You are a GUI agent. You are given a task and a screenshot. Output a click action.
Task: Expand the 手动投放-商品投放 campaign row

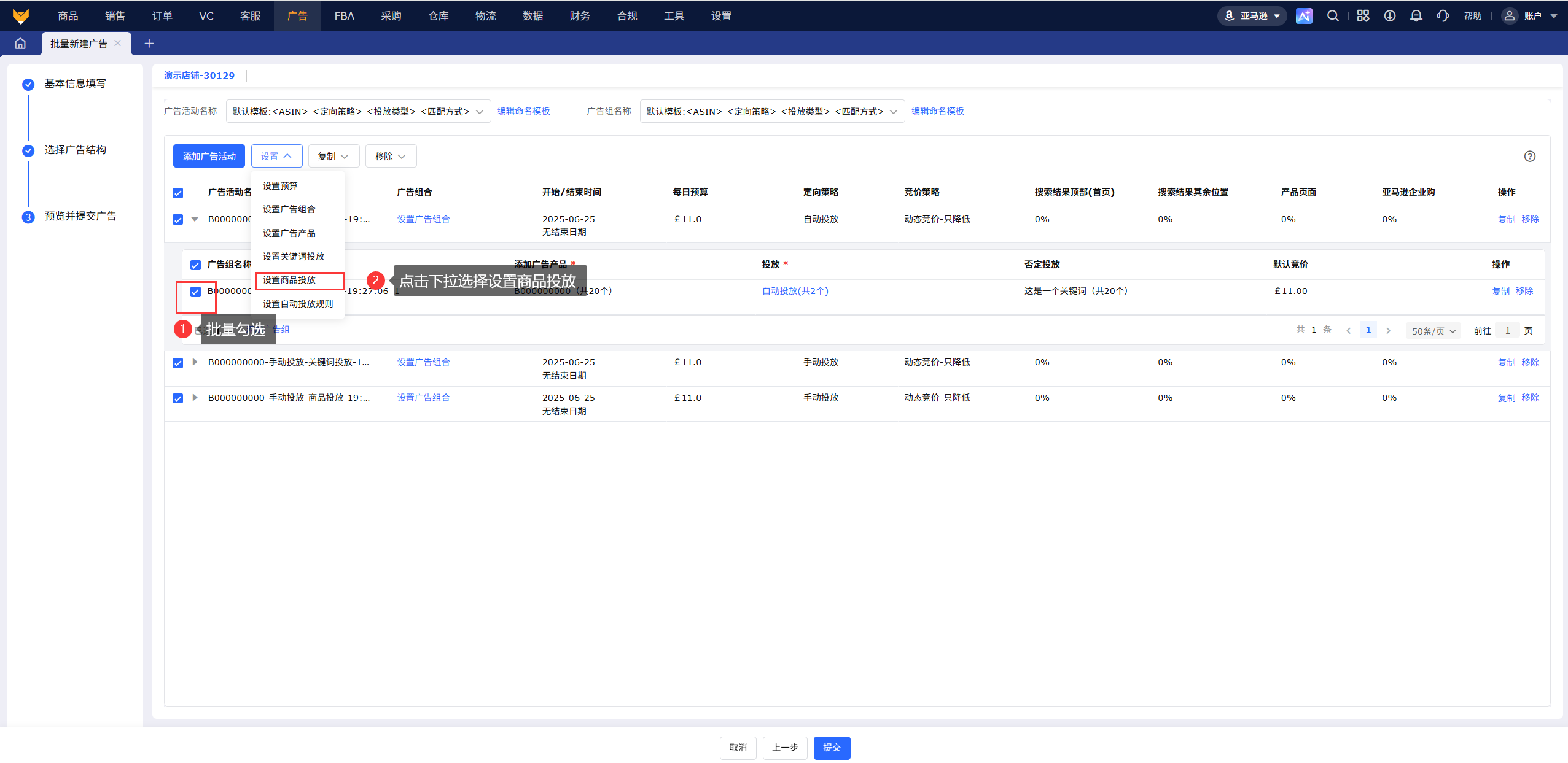click(x=195, y=398)
